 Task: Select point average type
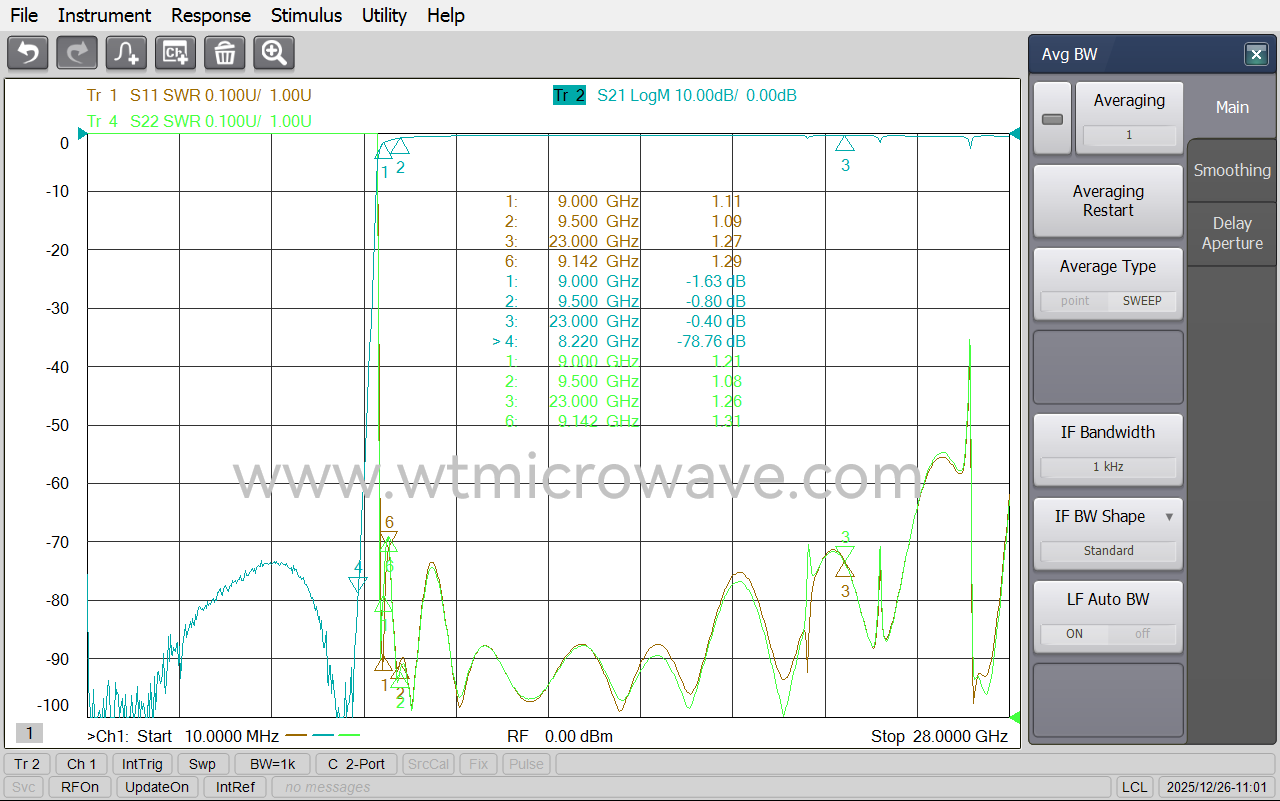pyautogui.click(x=1075, y=301)
